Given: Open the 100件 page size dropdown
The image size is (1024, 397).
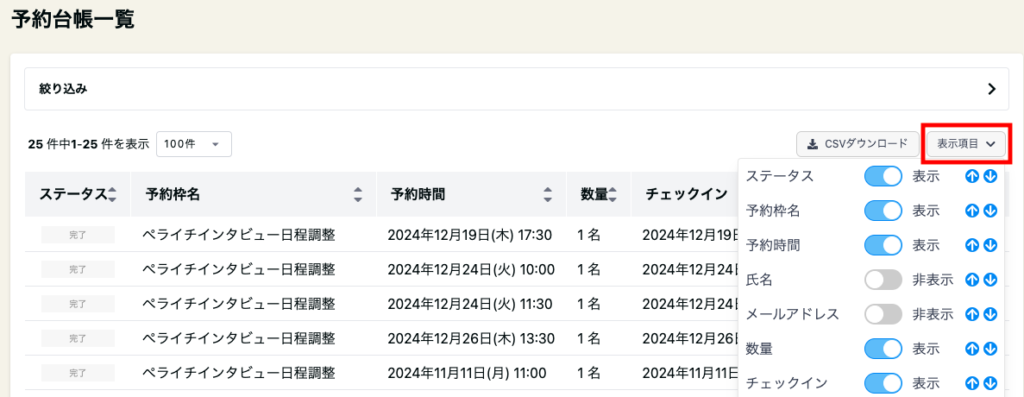Looking at the screenshot, I should tap(194, 144).
